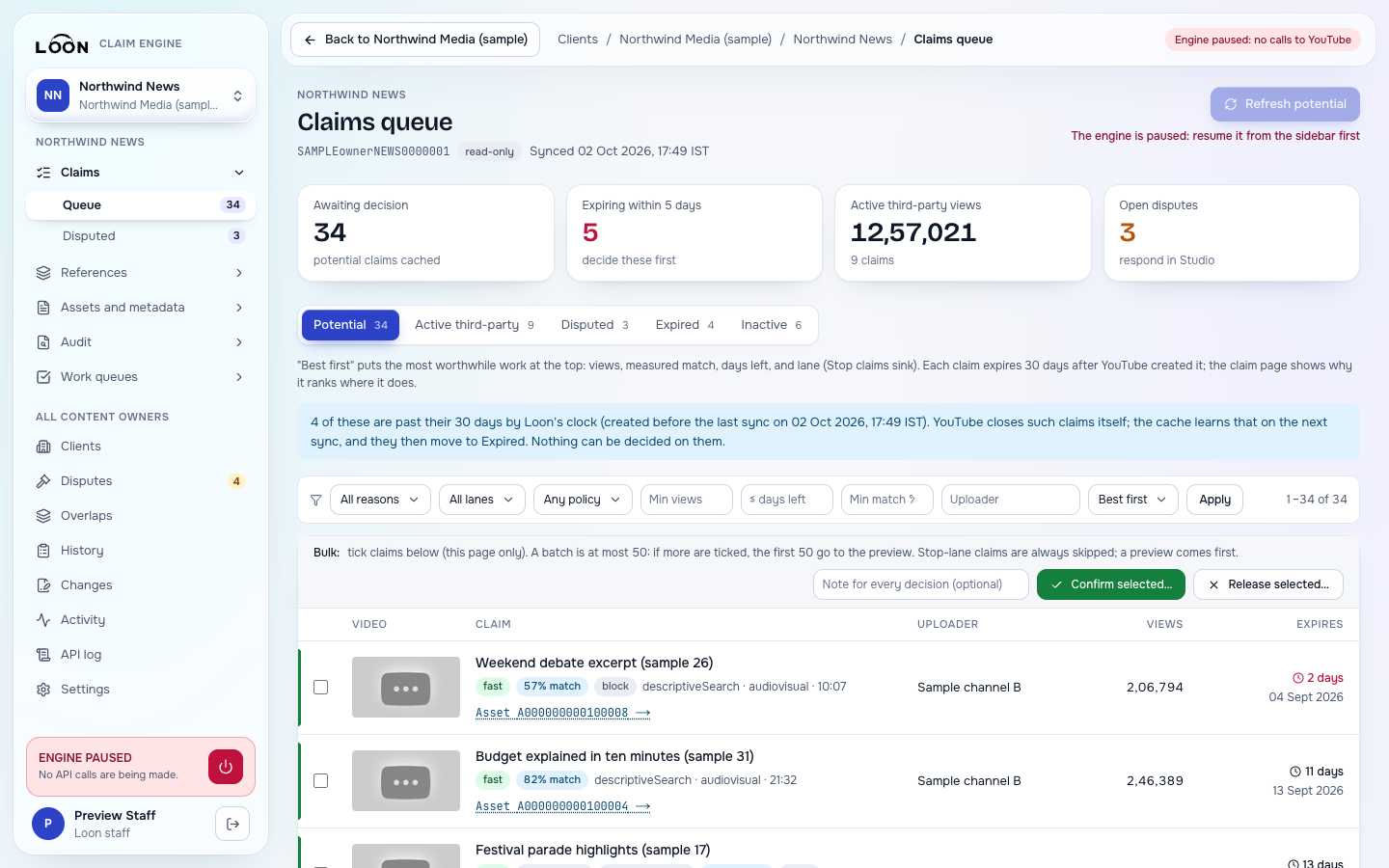Image resolution: width=1389 pixels, height=868 pixels.
Task: Click the filter funnel icon
Action: 315,500
